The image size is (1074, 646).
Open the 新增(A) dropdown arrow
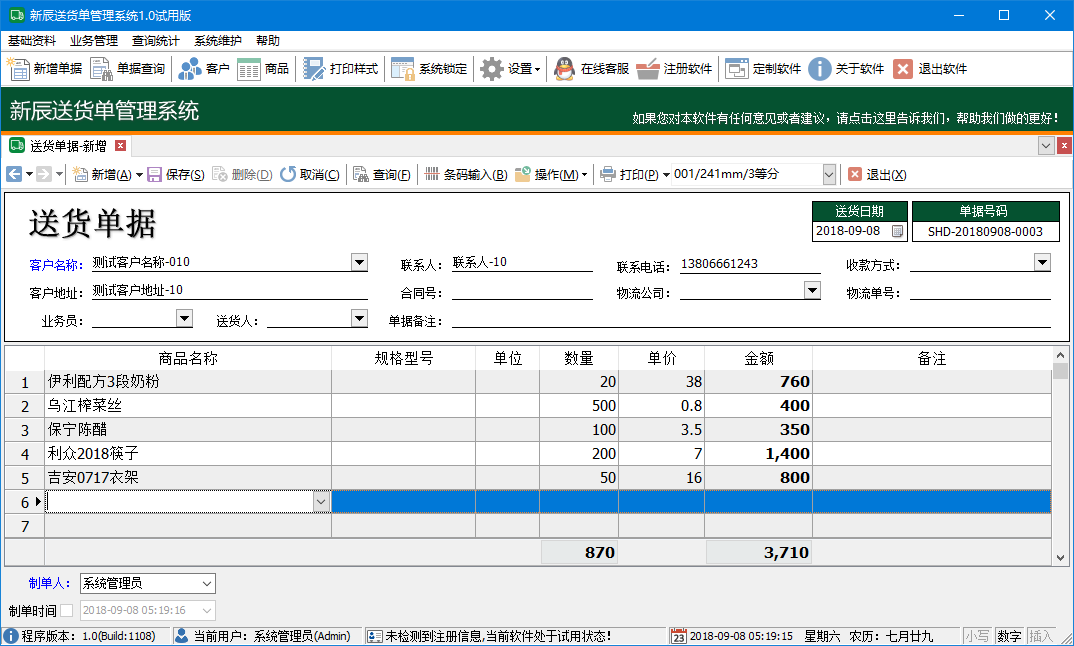139,175
